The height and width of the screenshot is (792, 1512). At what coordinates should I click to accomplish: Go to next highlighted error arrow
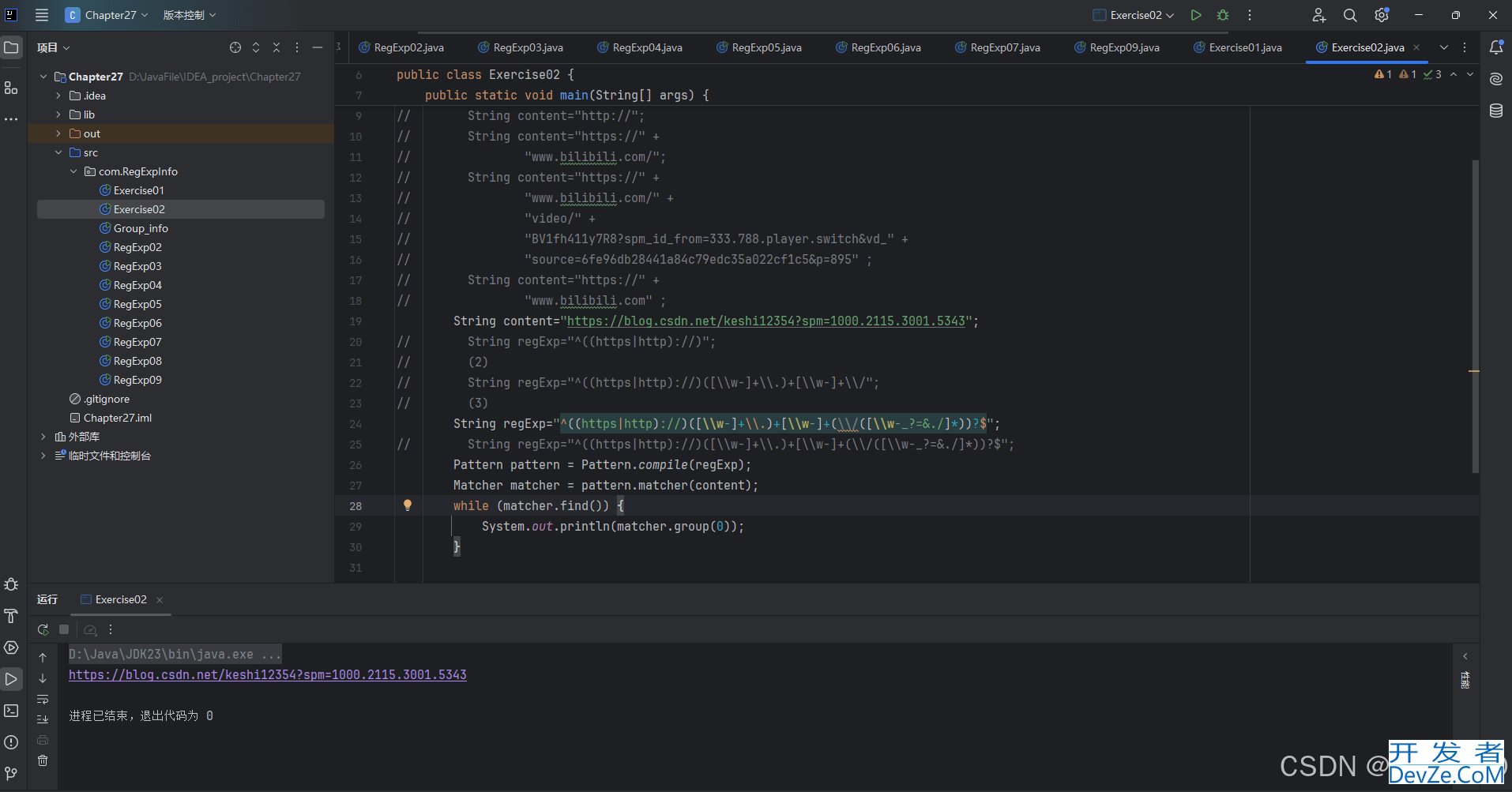click(1469, 74)
